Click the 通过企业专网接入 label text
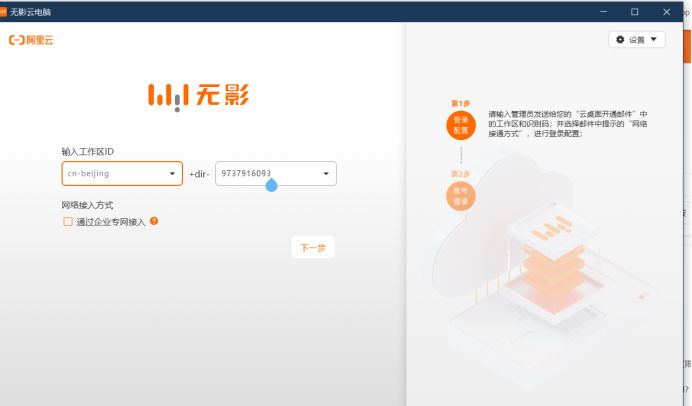Viewport: 692px width, 406px height. 111,222
